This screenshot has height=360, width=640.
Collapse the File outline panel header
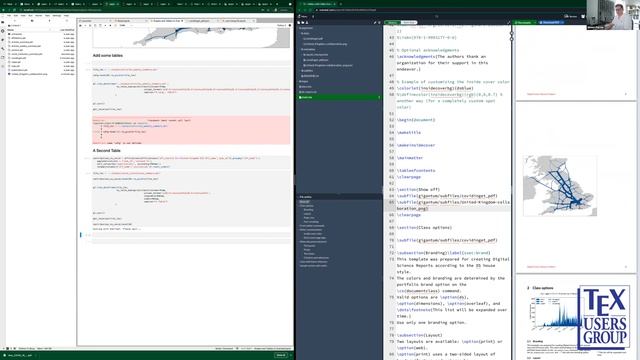[340, 197]
